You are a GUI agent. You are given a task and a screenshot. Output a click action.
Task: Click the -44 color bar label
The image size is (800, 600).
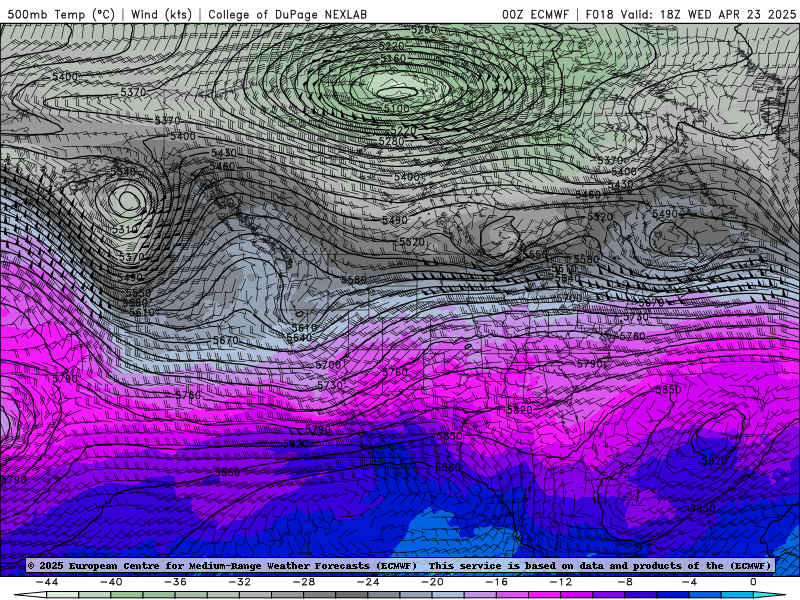tap(47, 582)
